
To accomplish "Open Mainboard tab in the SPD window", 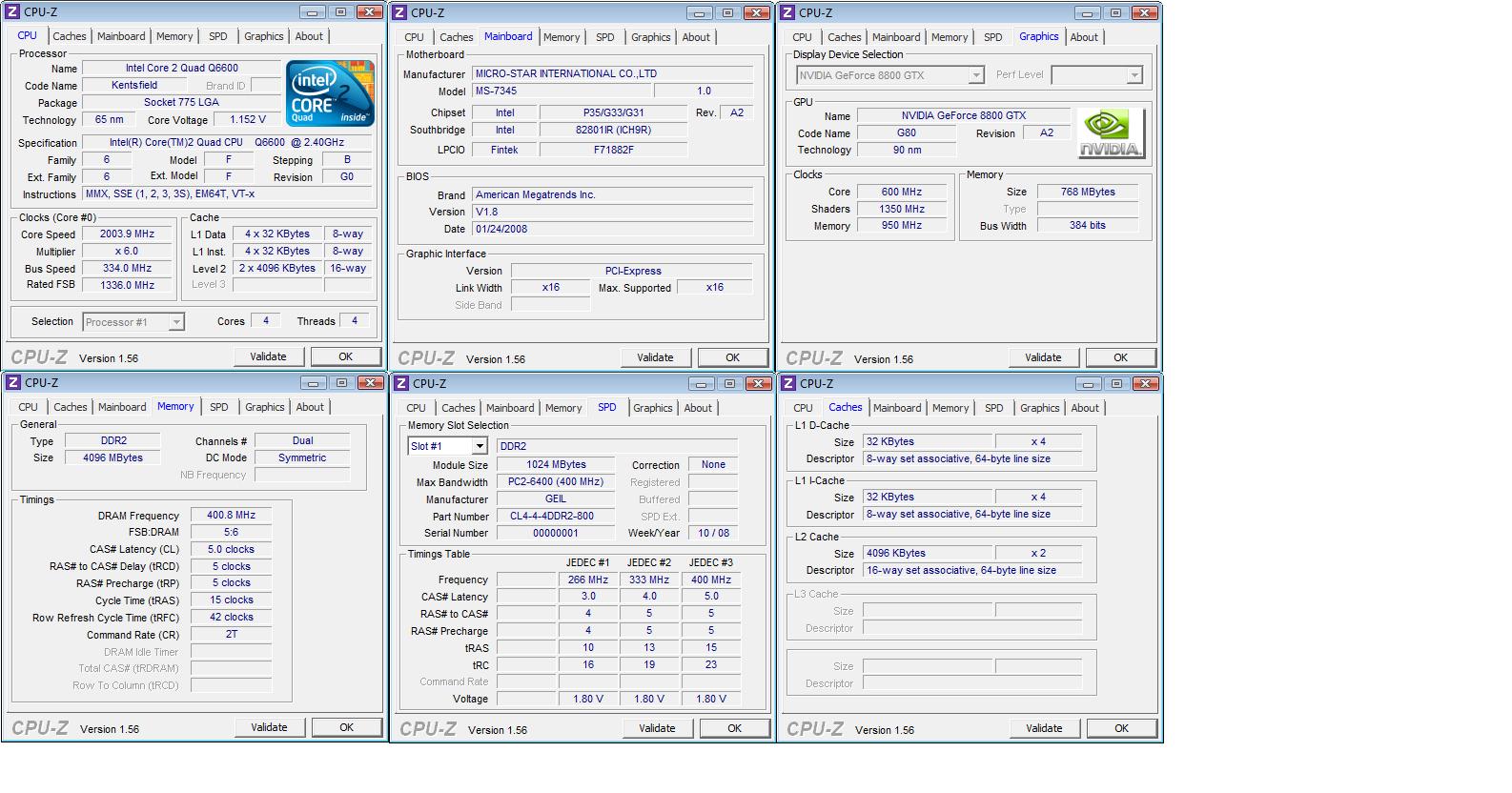I will (510, 408).
